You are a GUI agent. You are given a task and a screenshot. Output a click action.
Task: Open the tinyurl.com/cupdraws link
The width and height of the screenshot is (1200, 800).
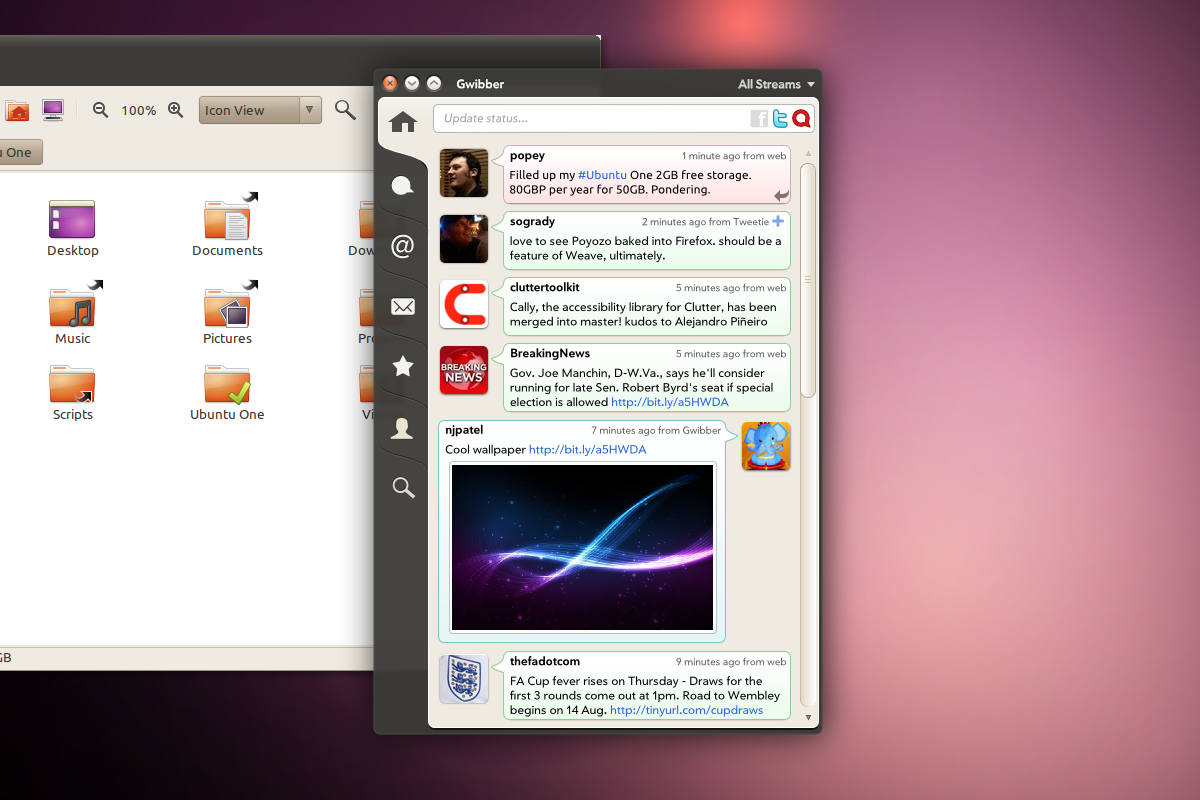click(x=686, y=710)
